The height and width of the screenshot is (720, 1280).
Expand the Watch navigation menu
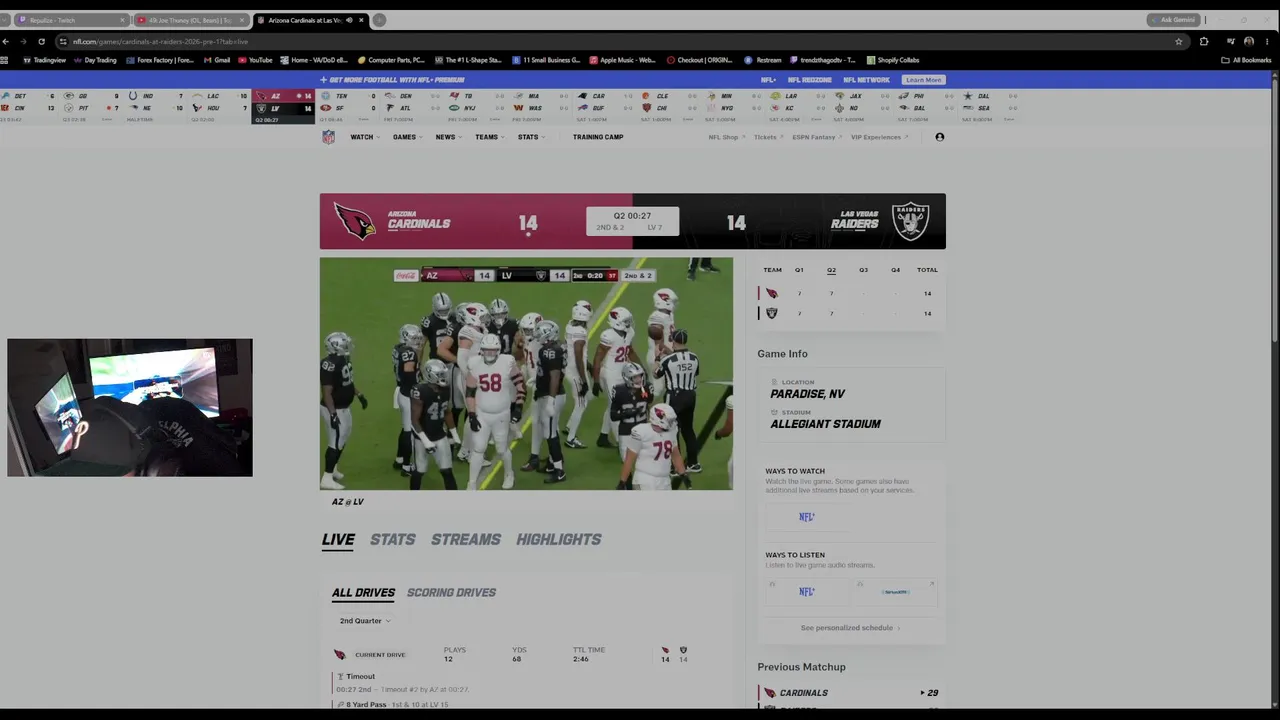coord(364,137)
